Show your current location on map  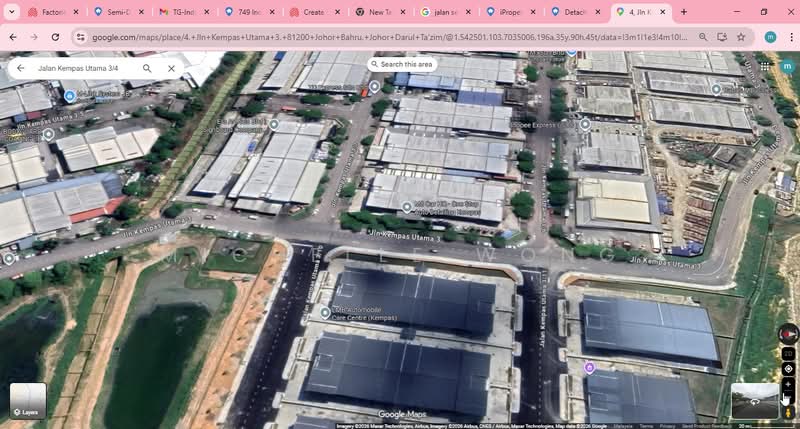[788, 369]
